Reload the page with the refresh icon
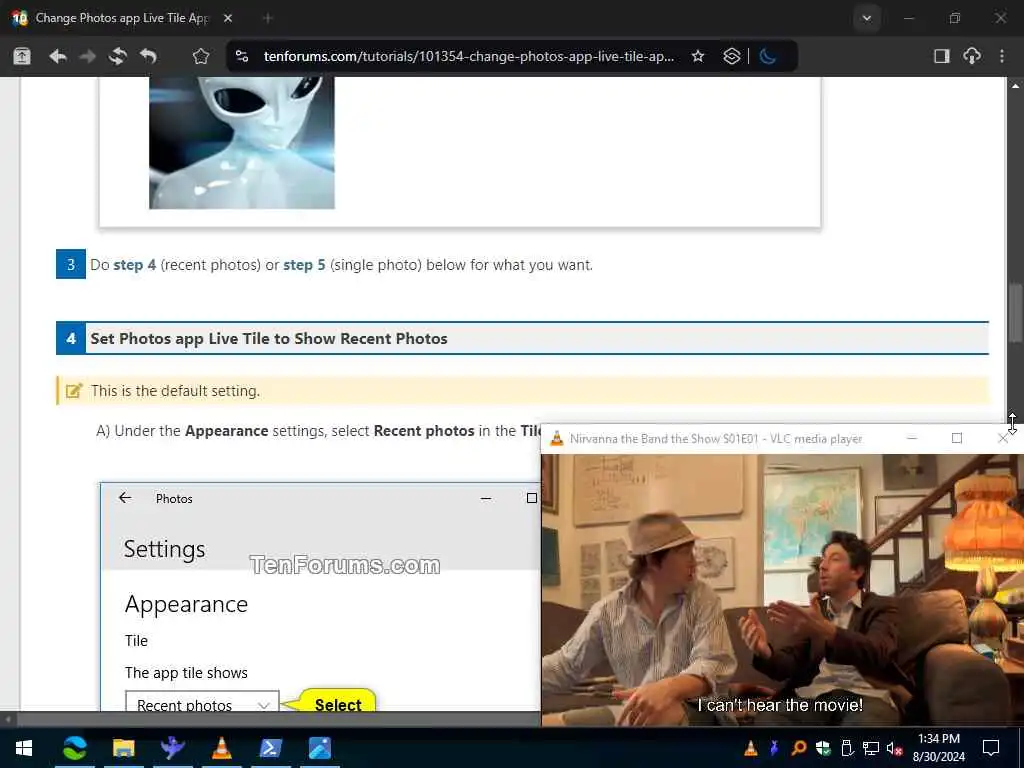The image size is (1024, 768). pos(118,57)
